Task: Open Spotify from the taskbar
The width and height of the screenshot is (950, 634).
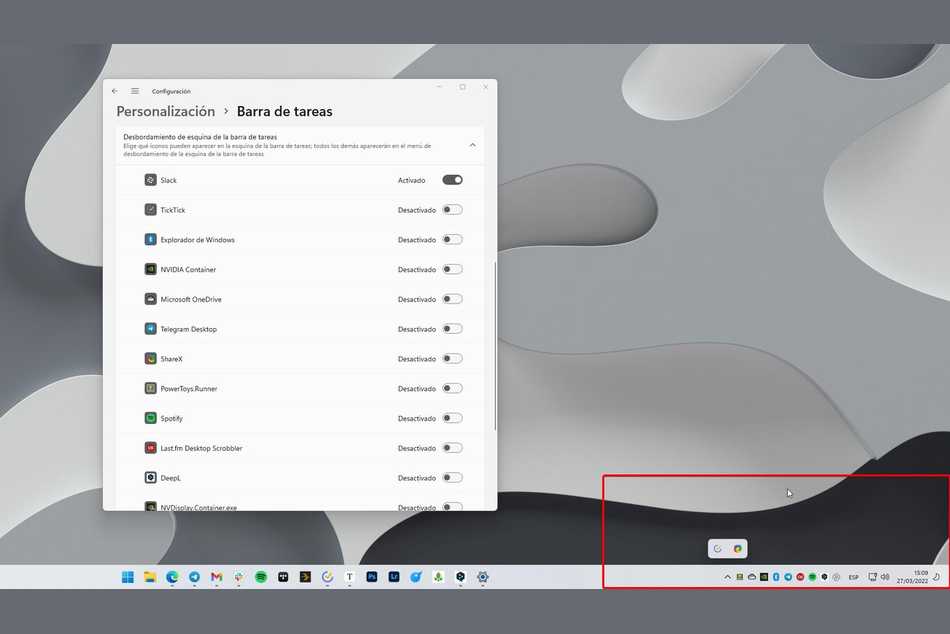Action: coord(260,577)
